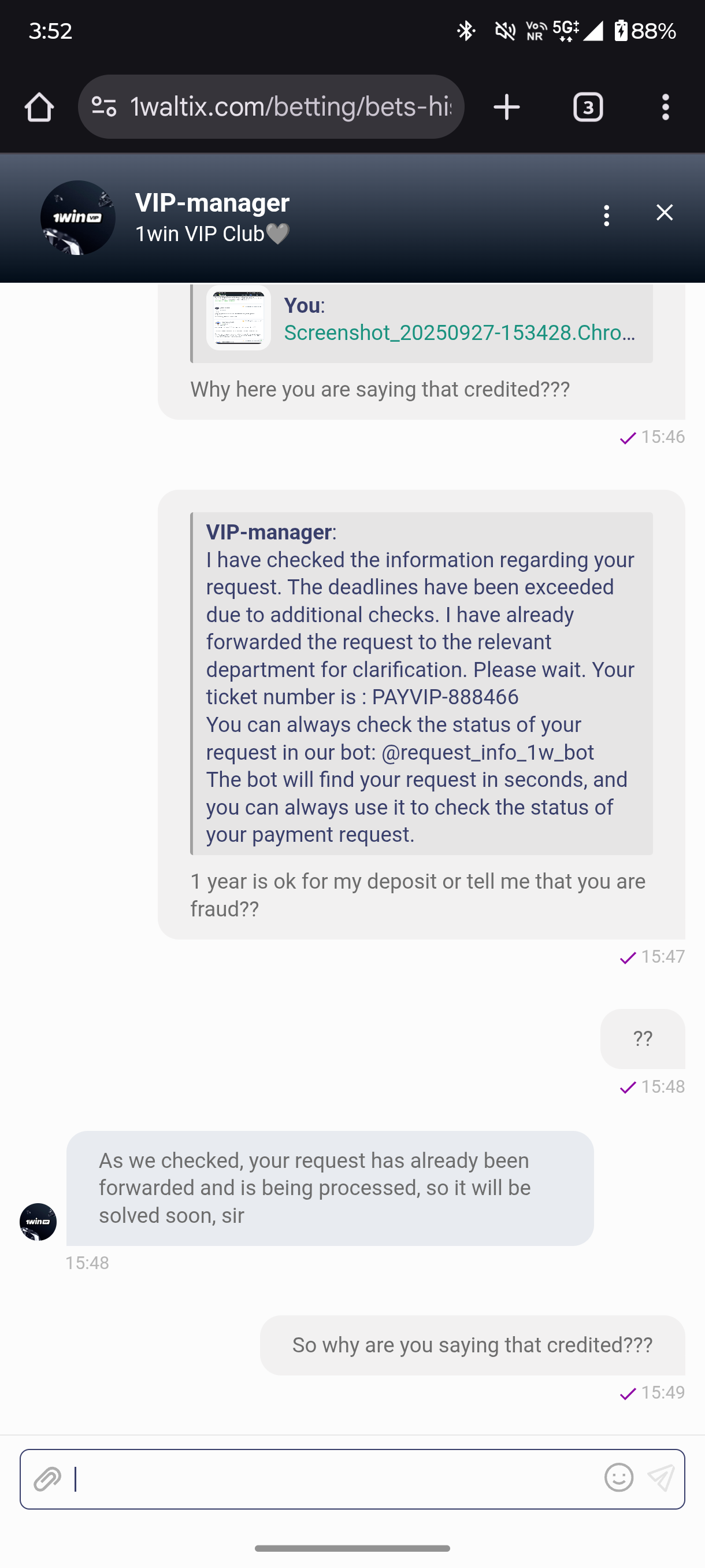Send the message with paper plane icon

pyautogui.click(x=661, y=1478)
